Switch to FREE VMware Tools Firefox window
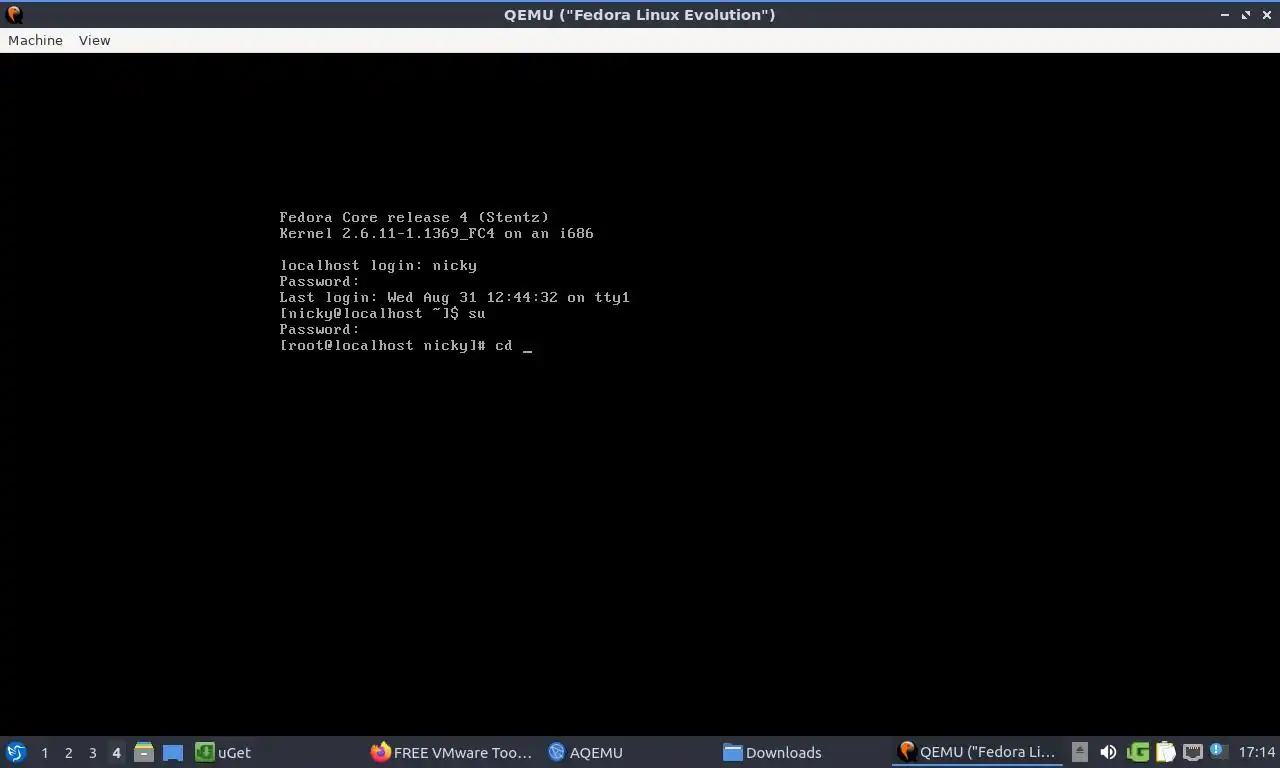Screen dimensions: 1280x768 point(452,752)
